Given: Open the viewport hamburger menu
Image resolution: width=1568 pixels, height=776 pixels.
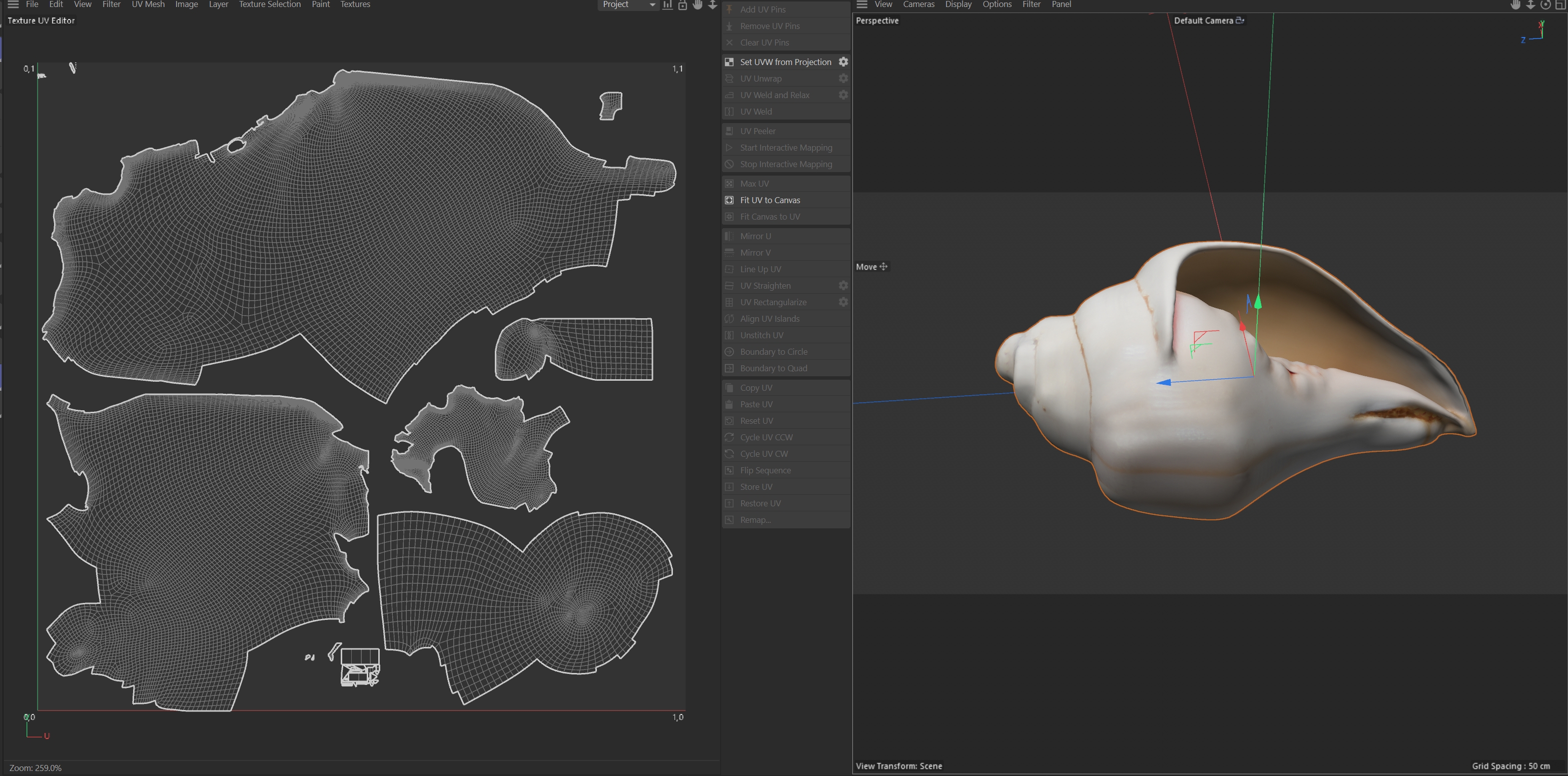Looking at the screenshot, I should coord(862,5).
